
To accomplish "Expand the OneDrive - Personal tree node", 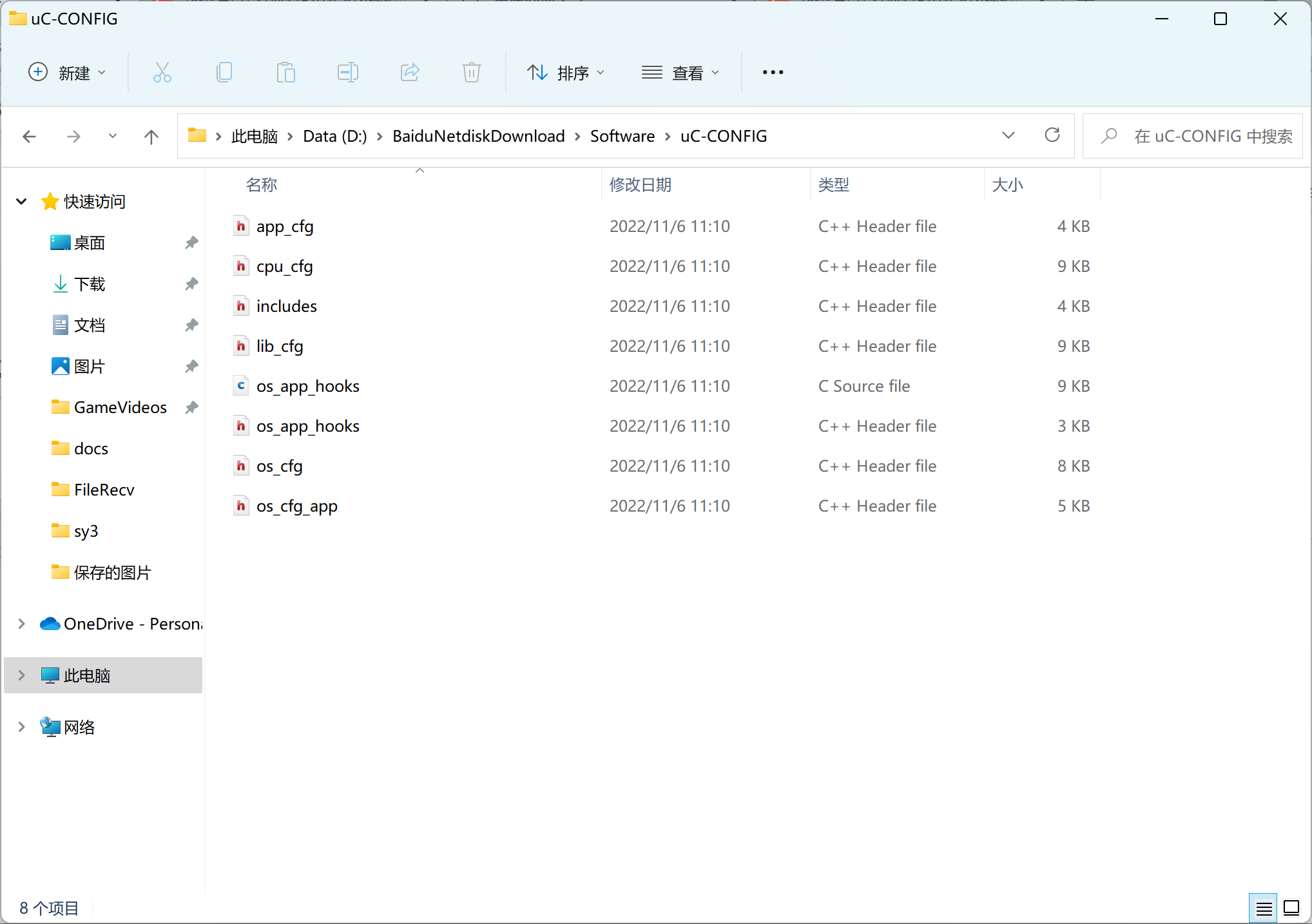I will (x=21, y=624).
